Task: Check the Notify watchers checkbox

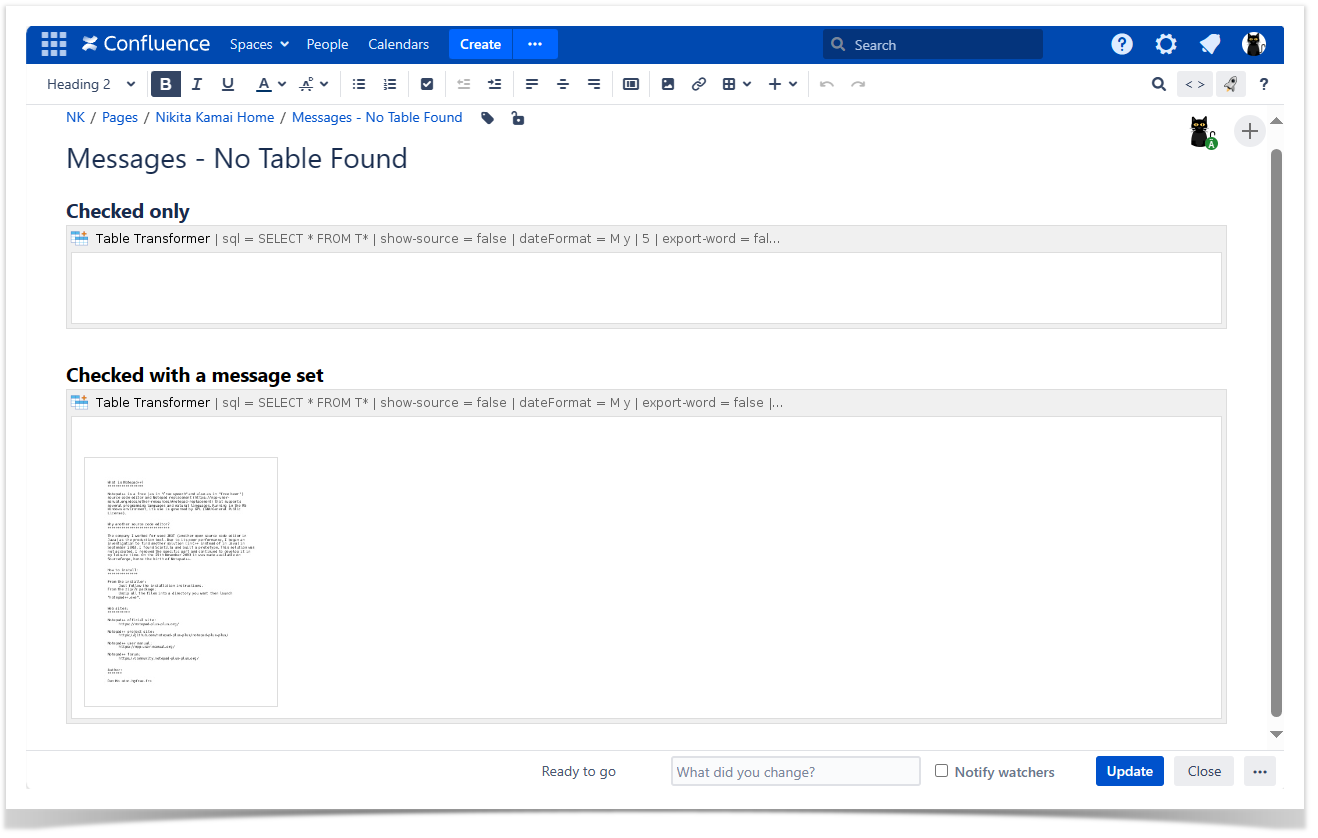Action: click(x=941, y=771)
